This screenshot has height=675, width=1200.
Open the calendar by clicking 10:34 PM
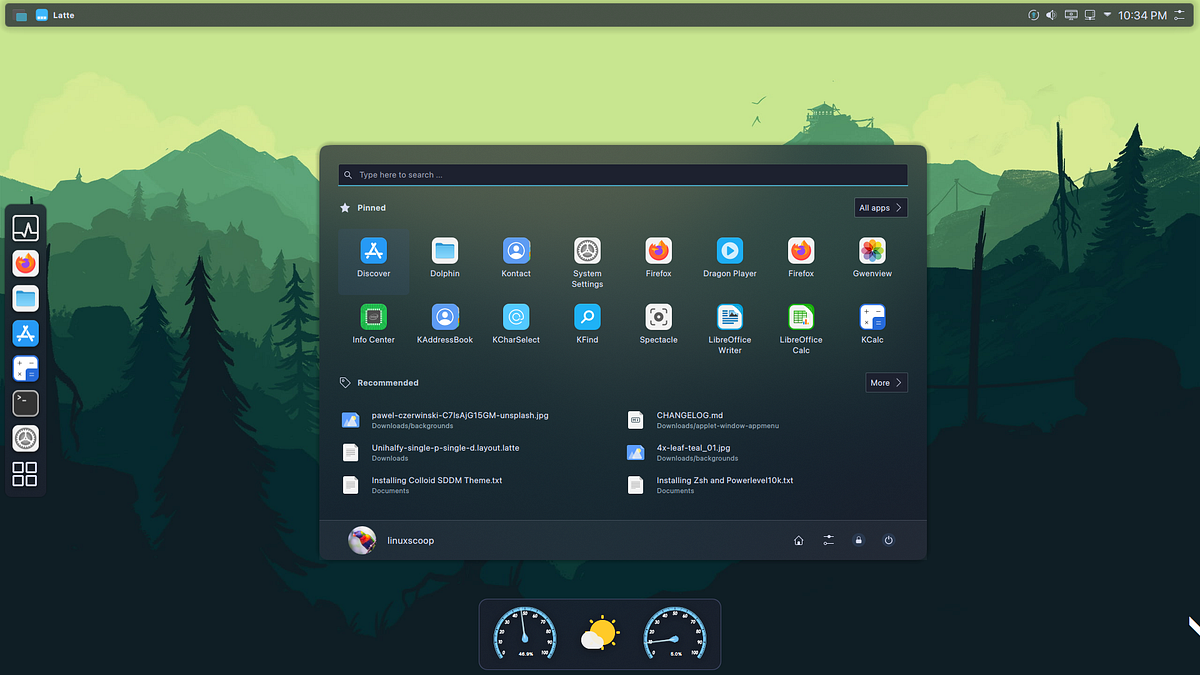tap(1144, 15)
